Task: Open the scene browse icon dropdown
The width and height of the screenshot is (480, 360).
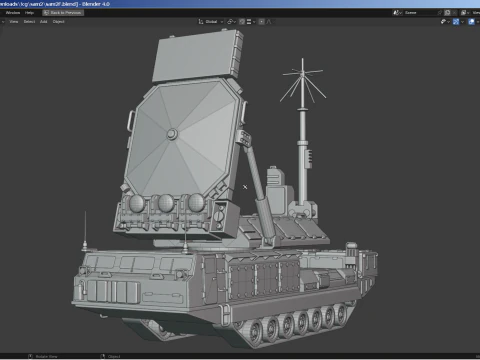Action: [398, 13]
